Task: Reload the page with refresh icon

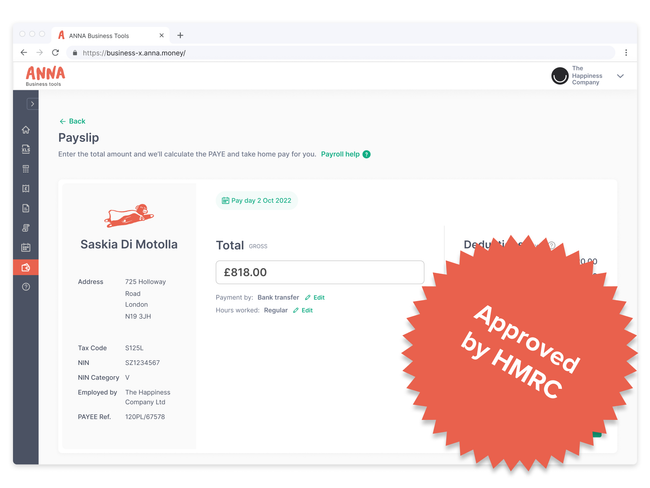Action: coord(55,52)
